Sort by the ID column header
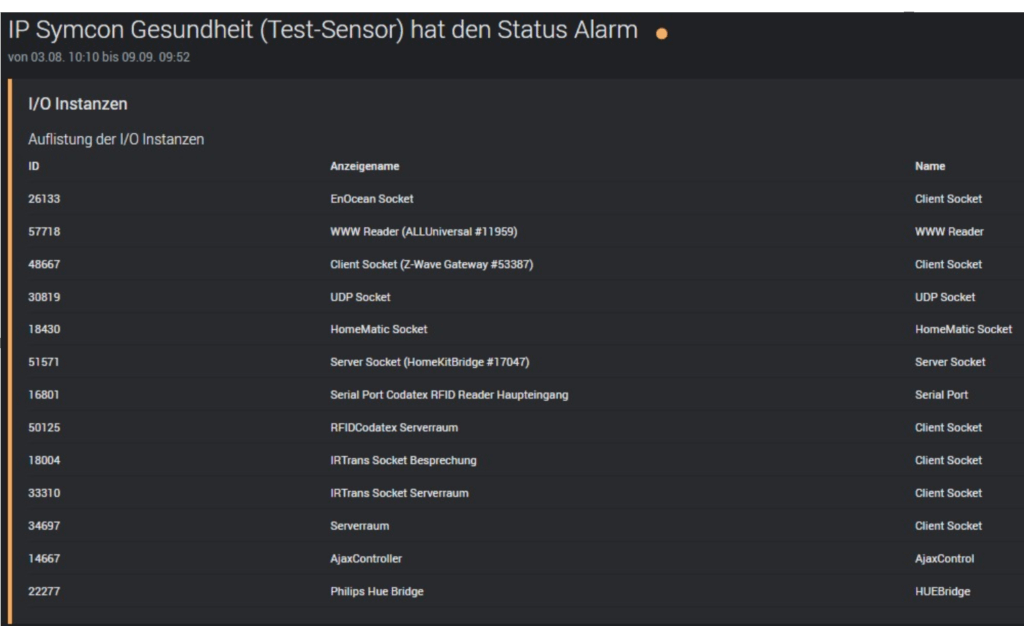The height and width of the screenshot is (626, 1024). [34, 166]
